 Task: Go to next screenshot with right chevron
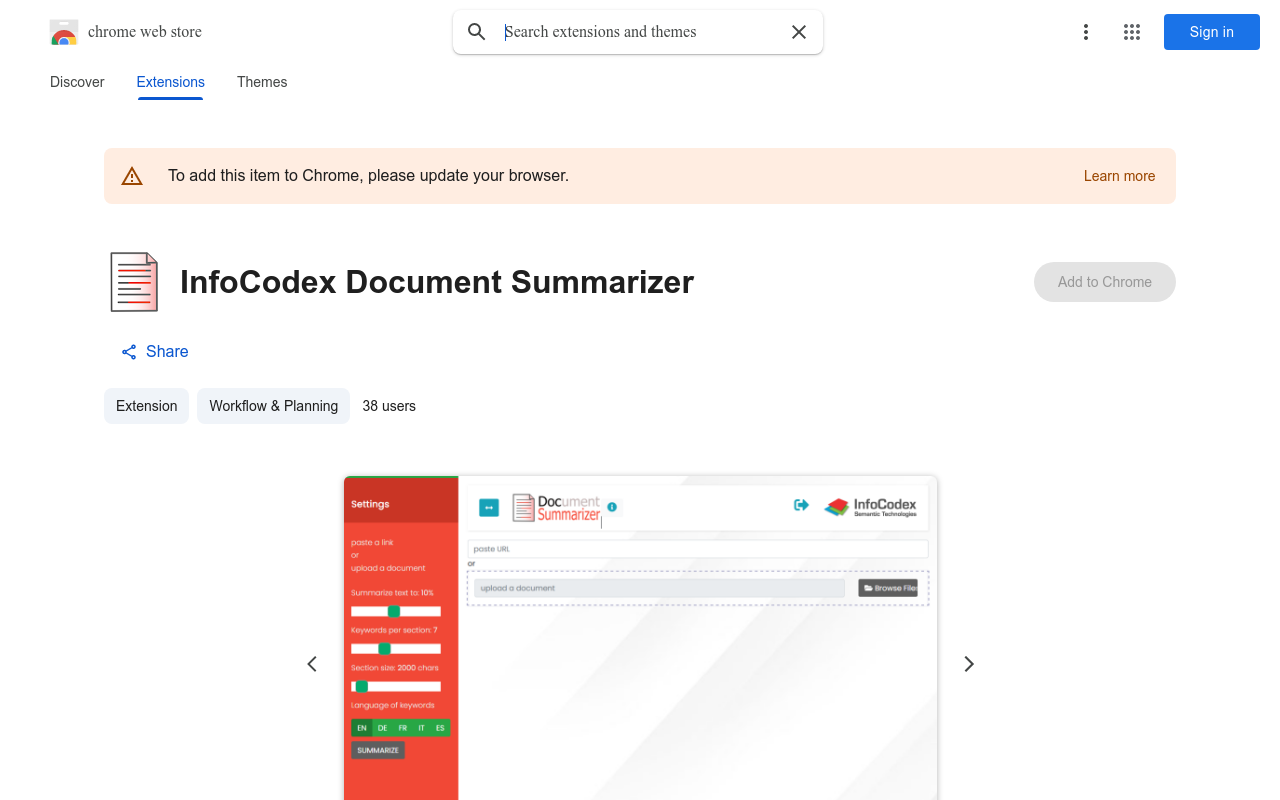pyautogui.click(x=968, y=664)
